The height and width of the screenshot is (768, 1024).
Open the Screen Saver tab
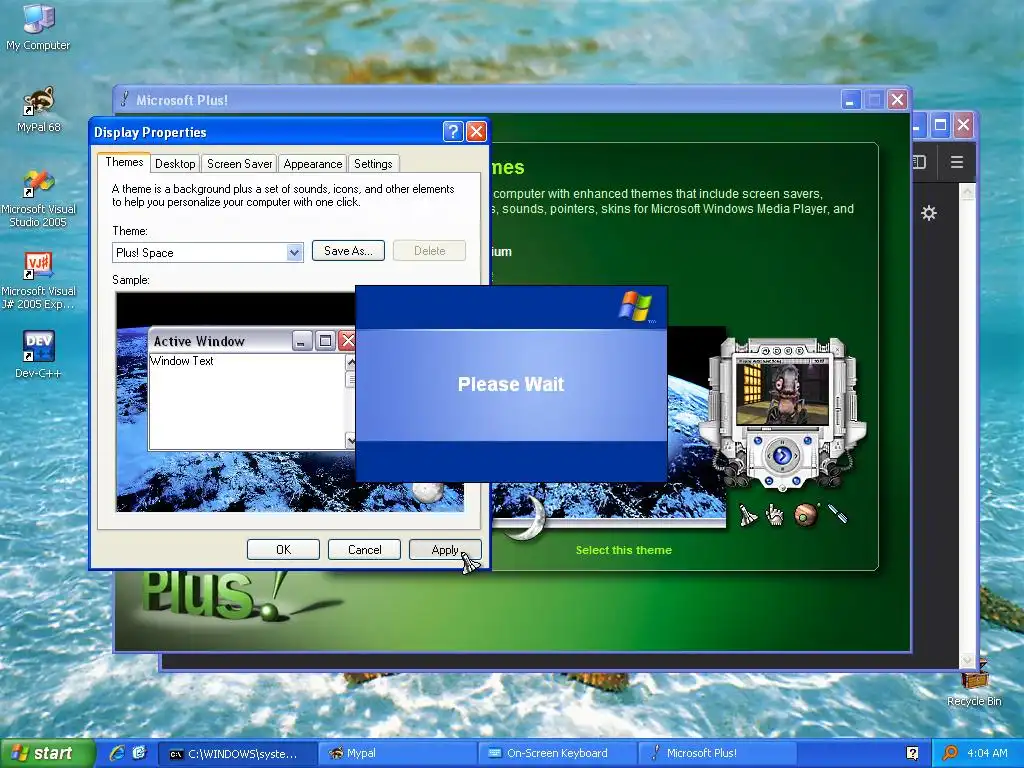[239, 164]
